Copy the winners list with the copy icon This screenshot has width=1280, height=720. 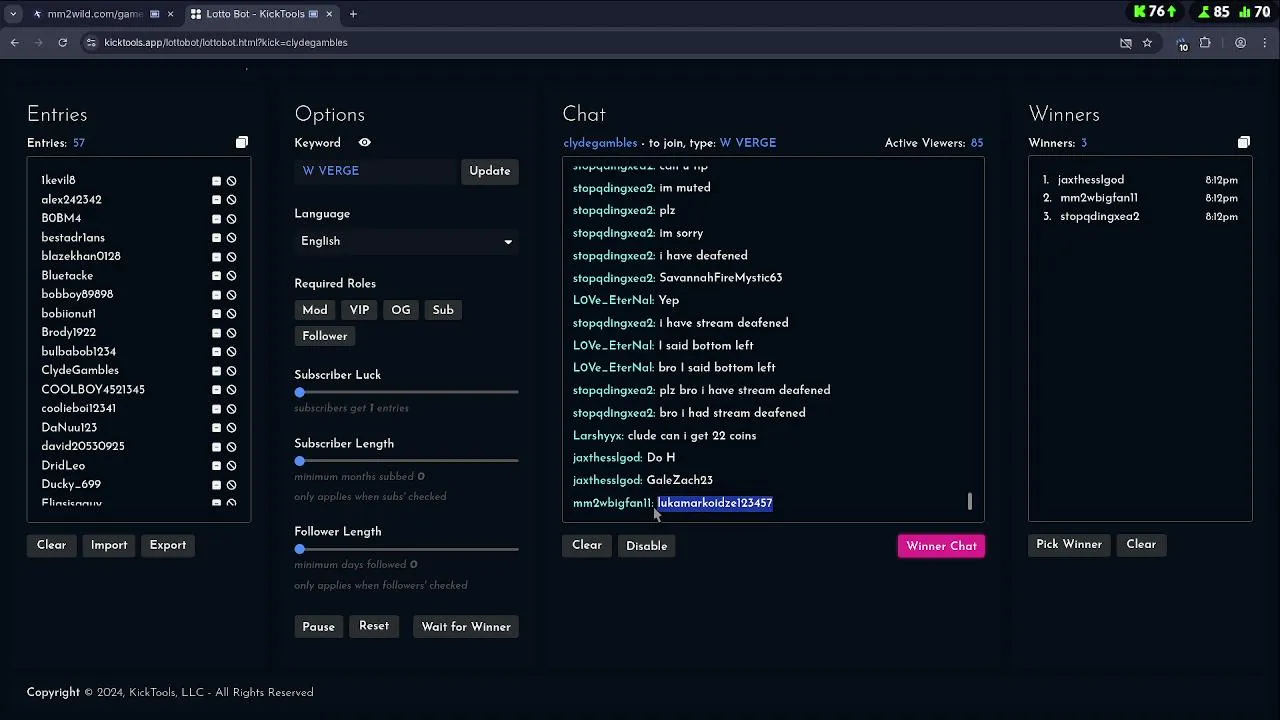tap(1244, 143)
